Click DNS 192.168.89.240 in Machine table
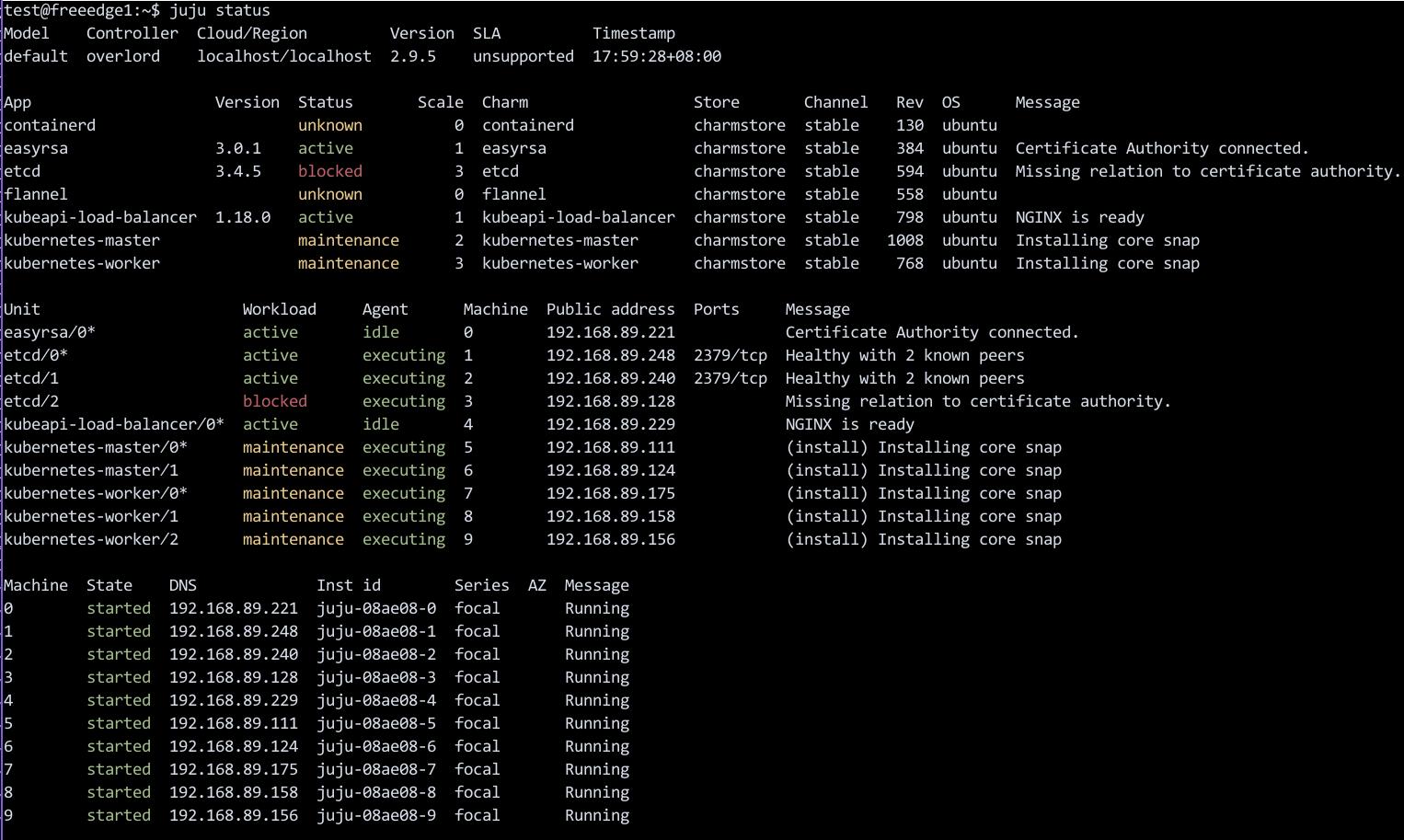 234,654
